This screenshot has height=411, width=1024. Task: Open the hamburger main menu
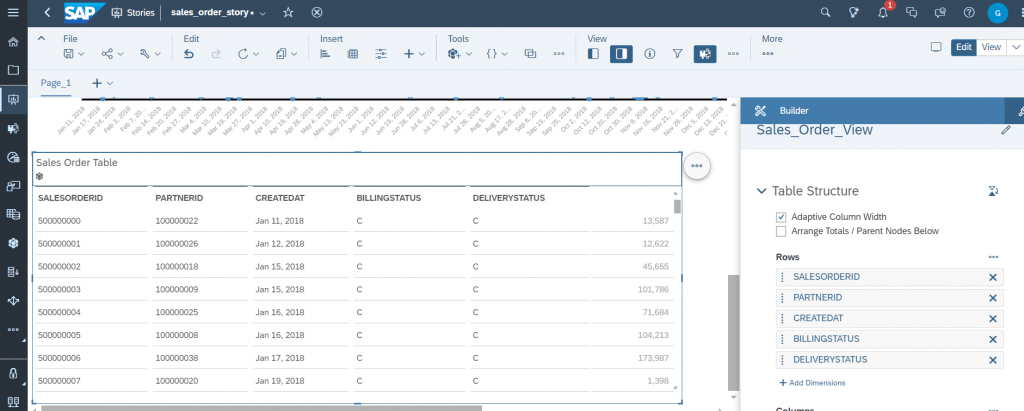[13, 12]
